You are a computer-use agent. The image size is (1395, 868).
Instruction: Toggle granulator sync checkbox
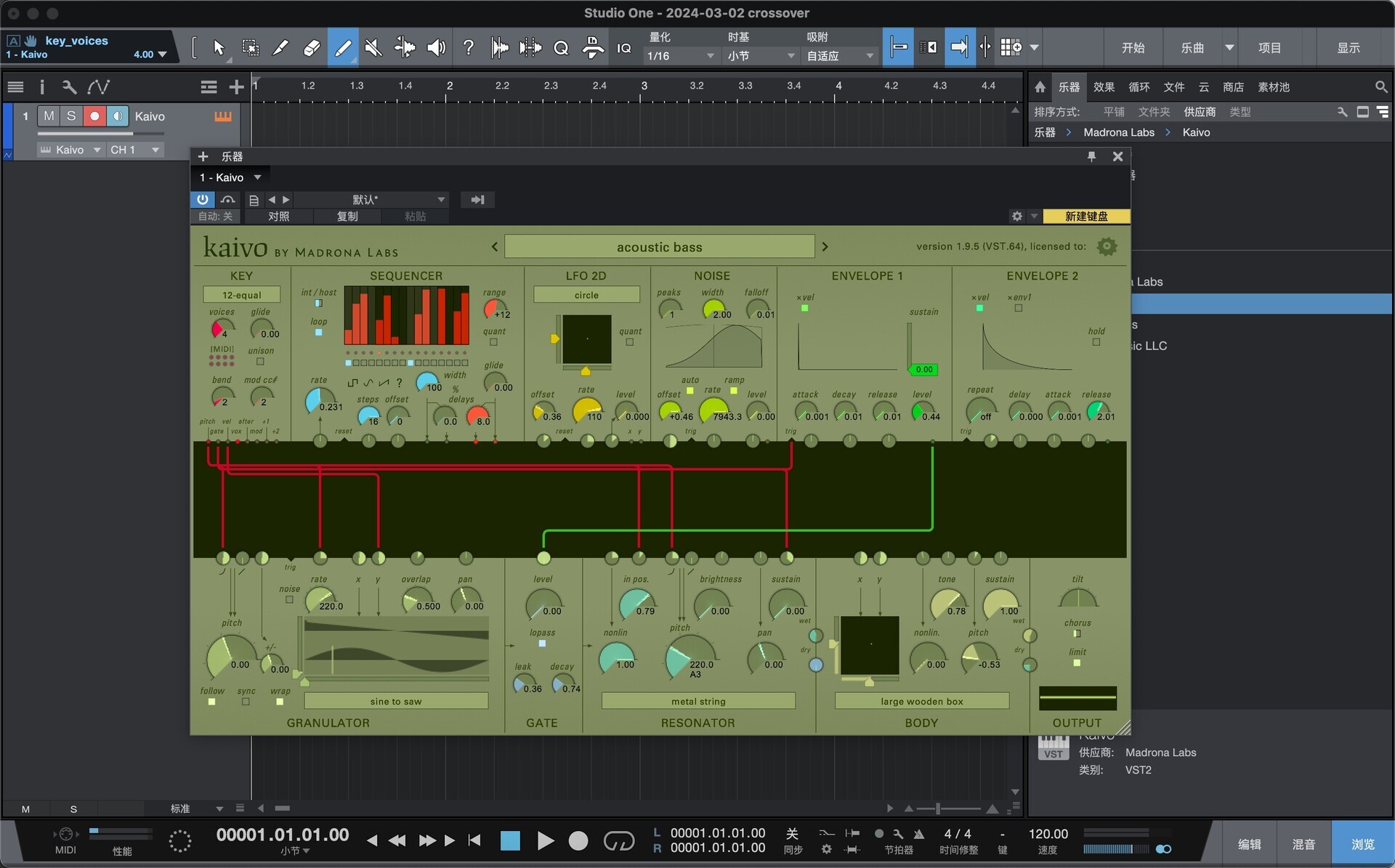(x=246, y=702)
